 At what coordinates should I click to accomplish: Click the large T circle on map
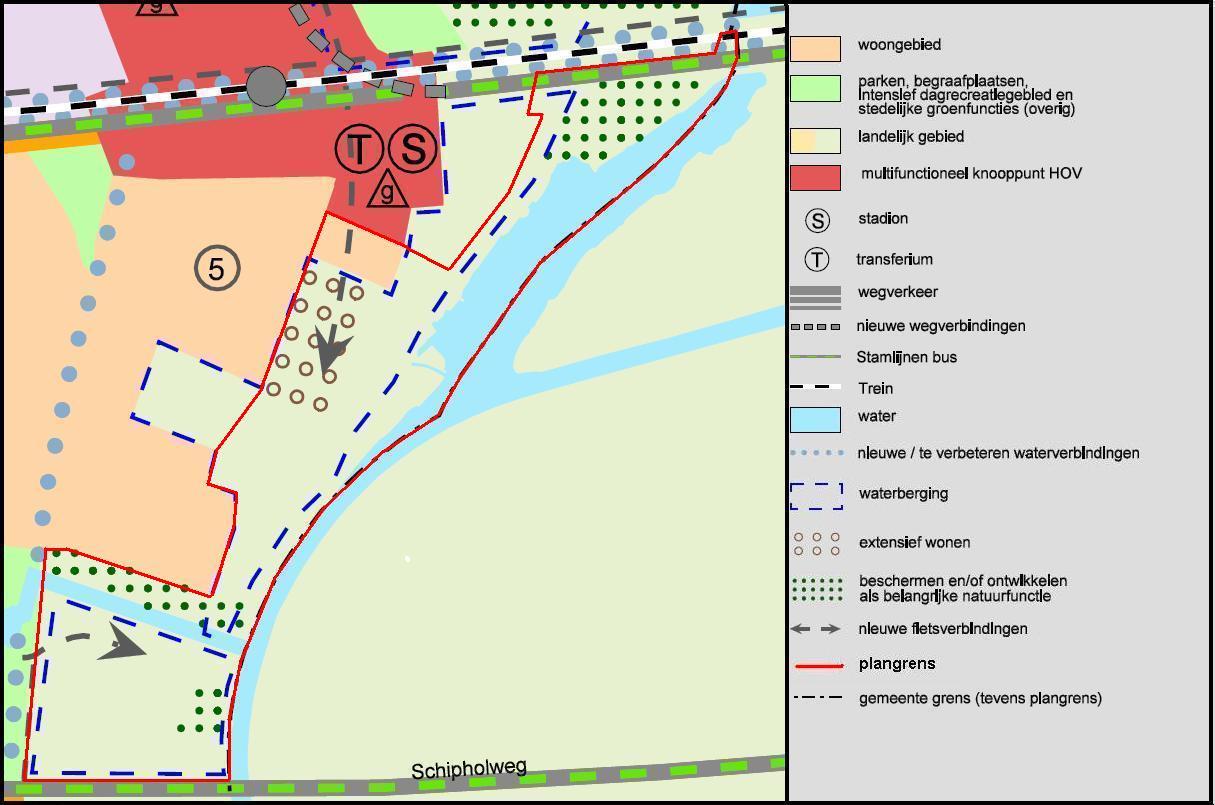click(x=358, y=149)
